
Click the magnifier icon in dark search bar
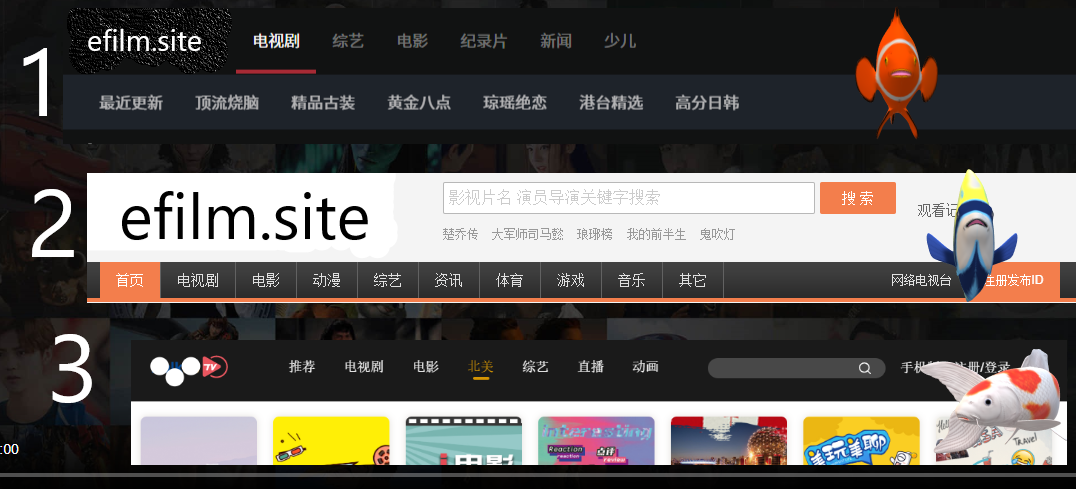click(864, 368)
